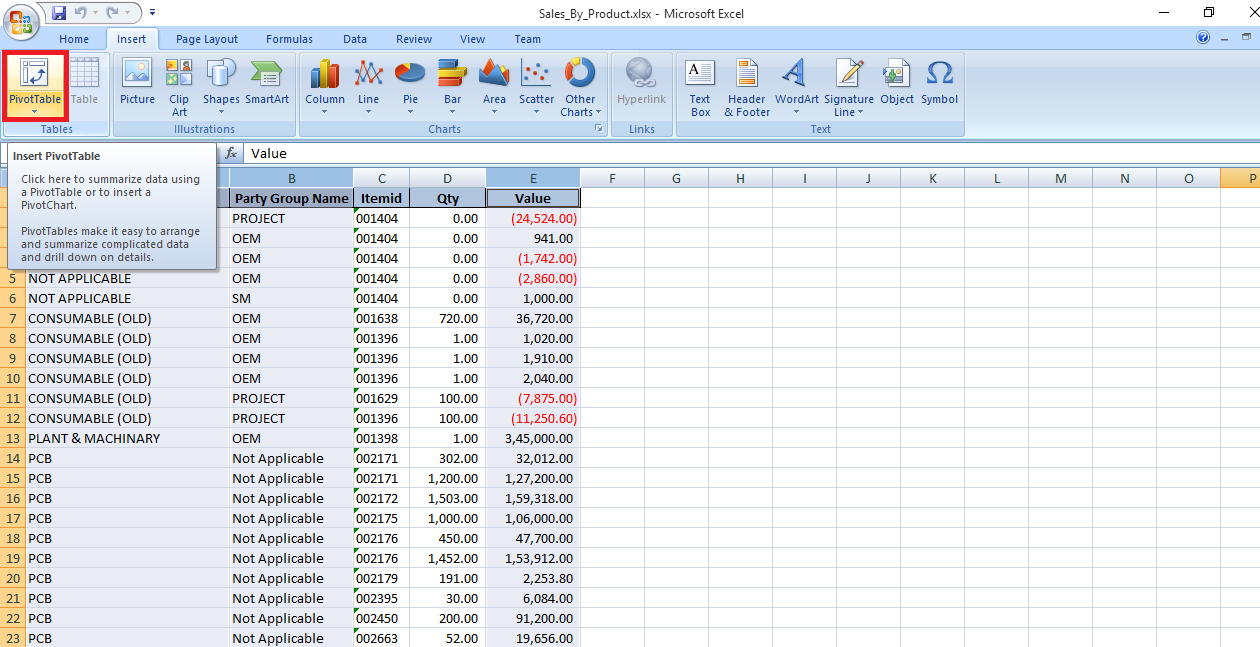Click the Qty header cell

448,198
